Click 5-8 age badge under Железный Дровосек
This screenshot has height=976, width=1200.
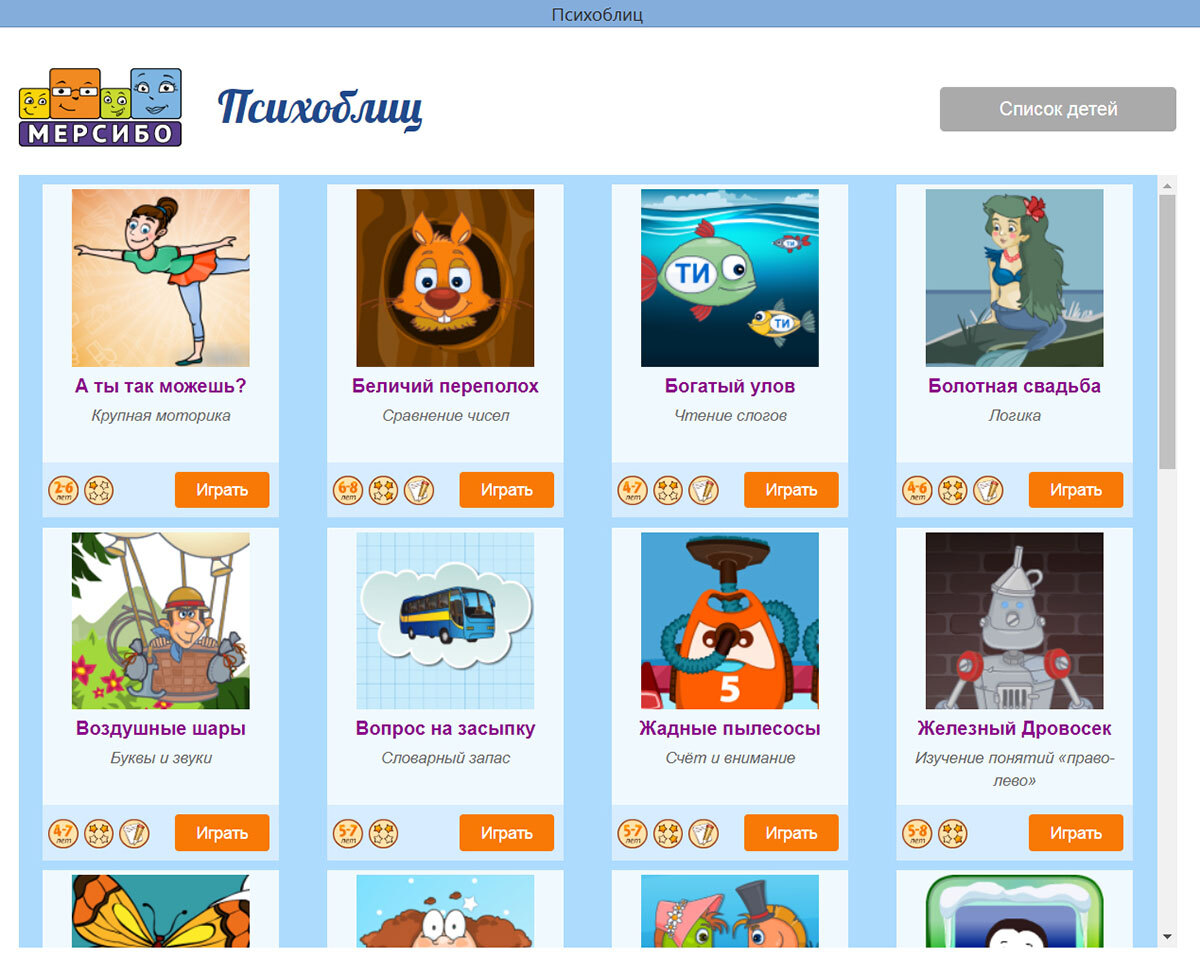[x=917, y=833]
